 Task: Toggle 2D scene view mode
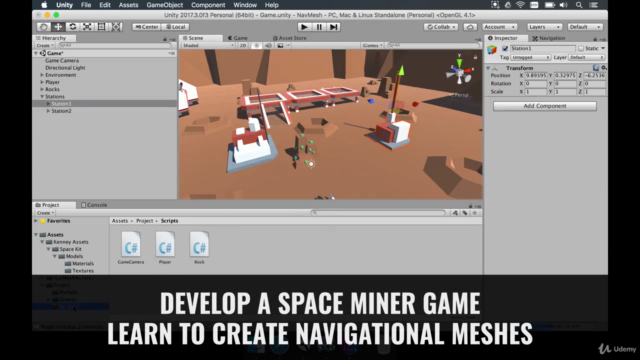(x=243, y=45)
